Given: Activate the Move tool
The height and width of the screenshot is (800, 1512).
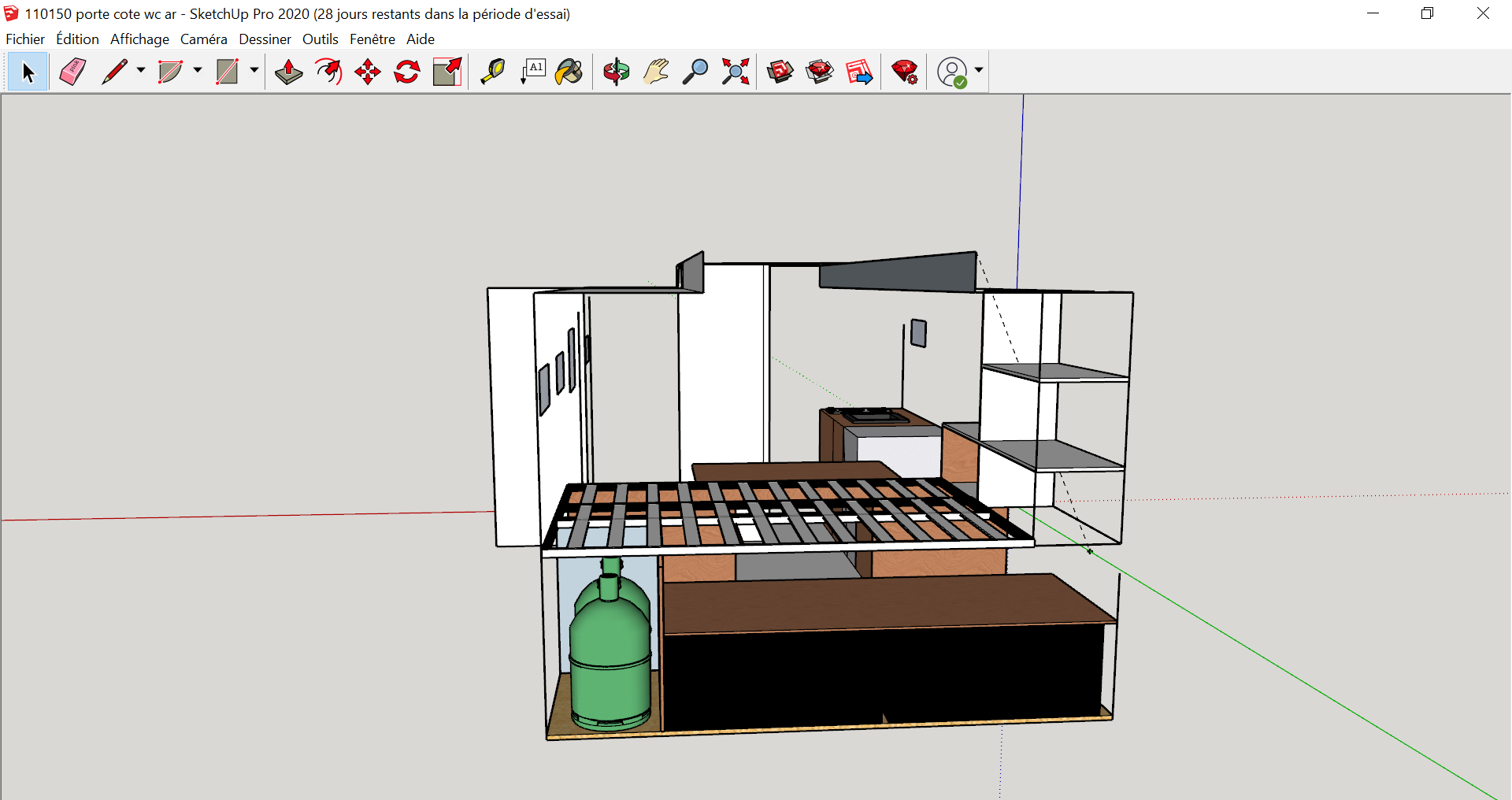Looking at the screenshot, I should click(368, 72).
